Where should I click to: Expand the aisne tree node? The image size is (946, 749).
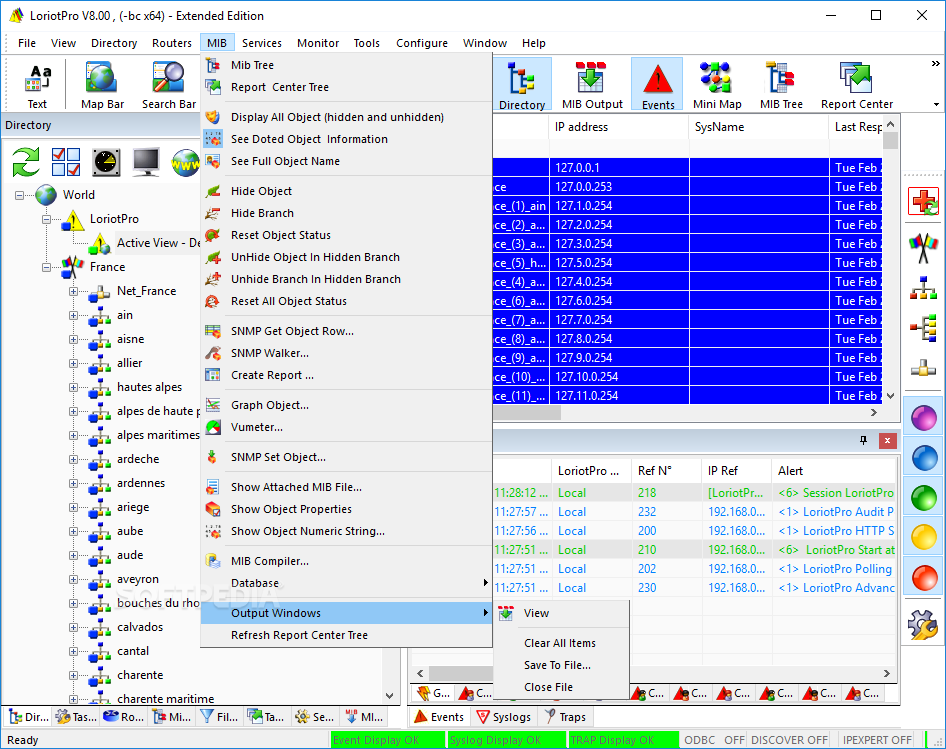[x=74, y=340]
